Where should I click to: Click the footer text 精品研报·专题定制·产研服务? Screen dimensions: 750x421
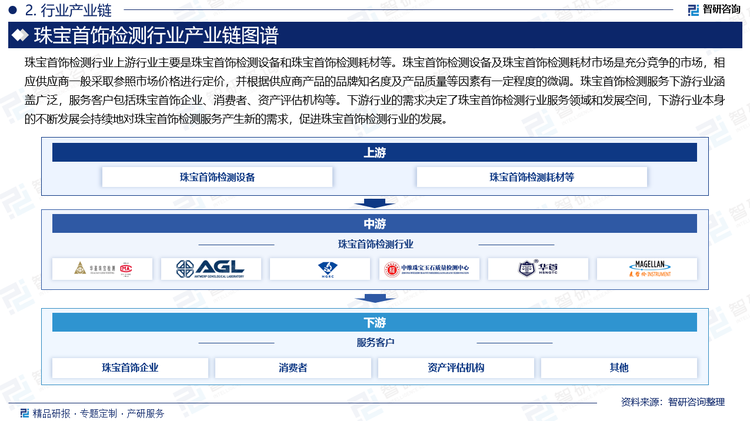(x=98, y=413)
